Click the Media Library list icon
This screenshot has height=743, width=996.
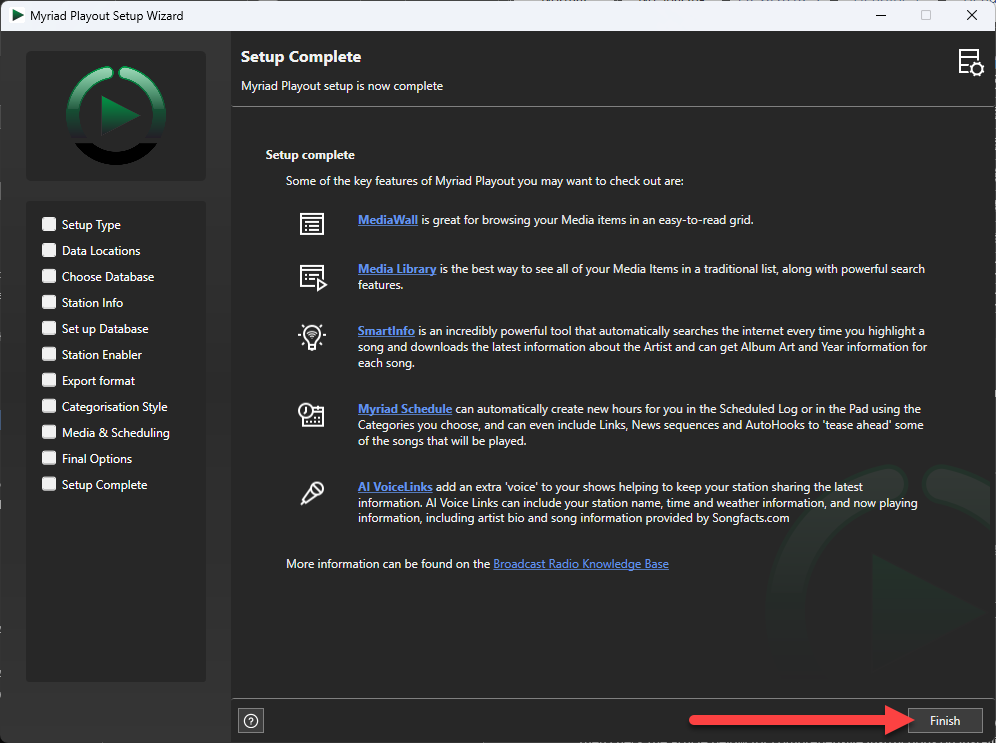pyautogui.click(x=313, y=278)
